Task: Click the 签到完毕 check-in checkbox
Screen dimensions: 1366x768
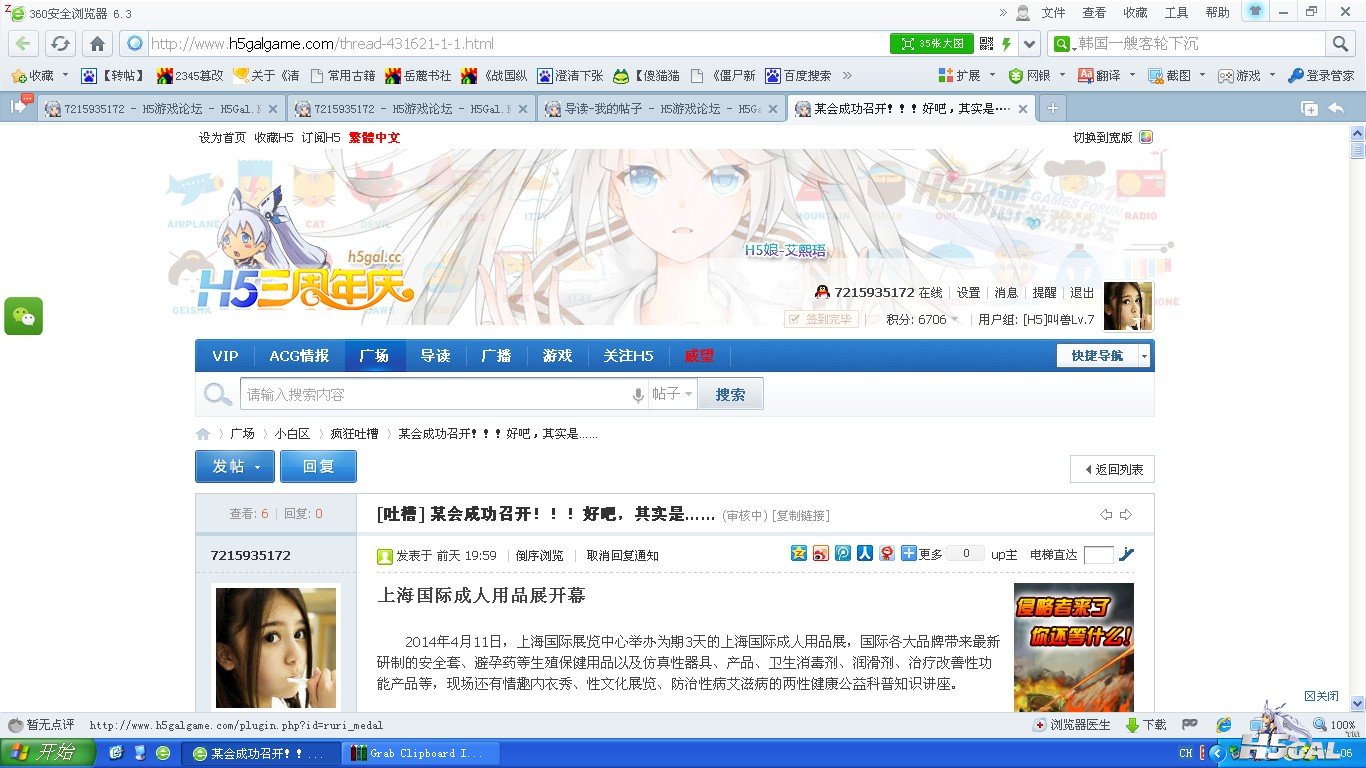Action: 794,319
